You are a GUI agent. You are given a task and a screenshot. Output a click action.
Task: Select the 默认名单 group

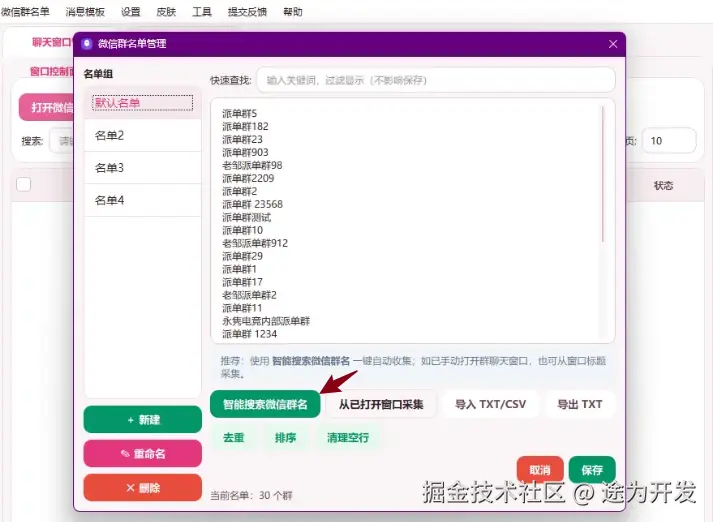[x=143, y=103]
